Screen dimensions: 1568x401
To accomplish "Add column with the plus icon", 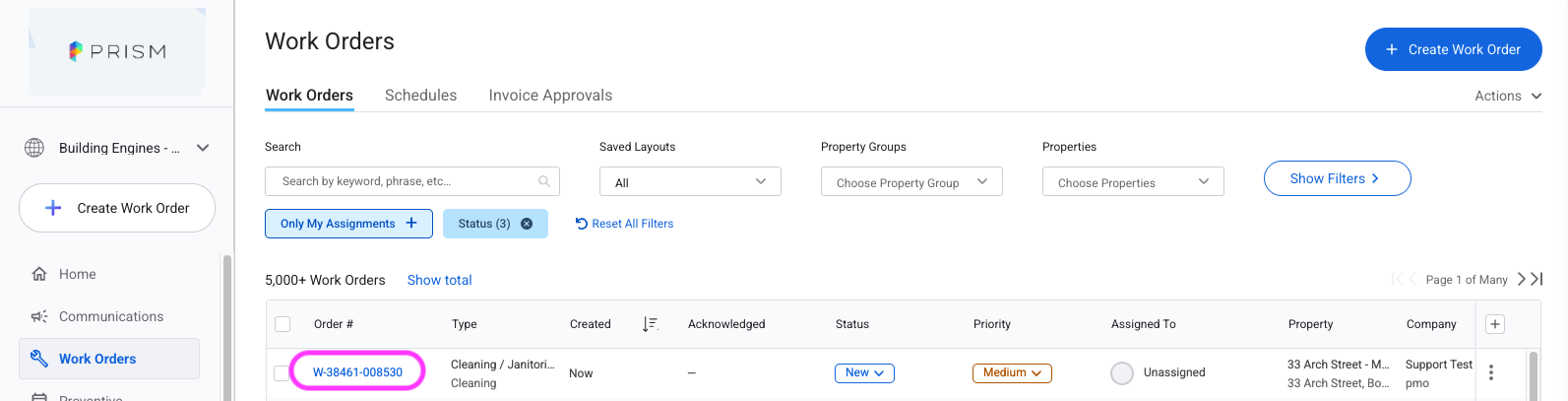I will [x=1494, y=324].
